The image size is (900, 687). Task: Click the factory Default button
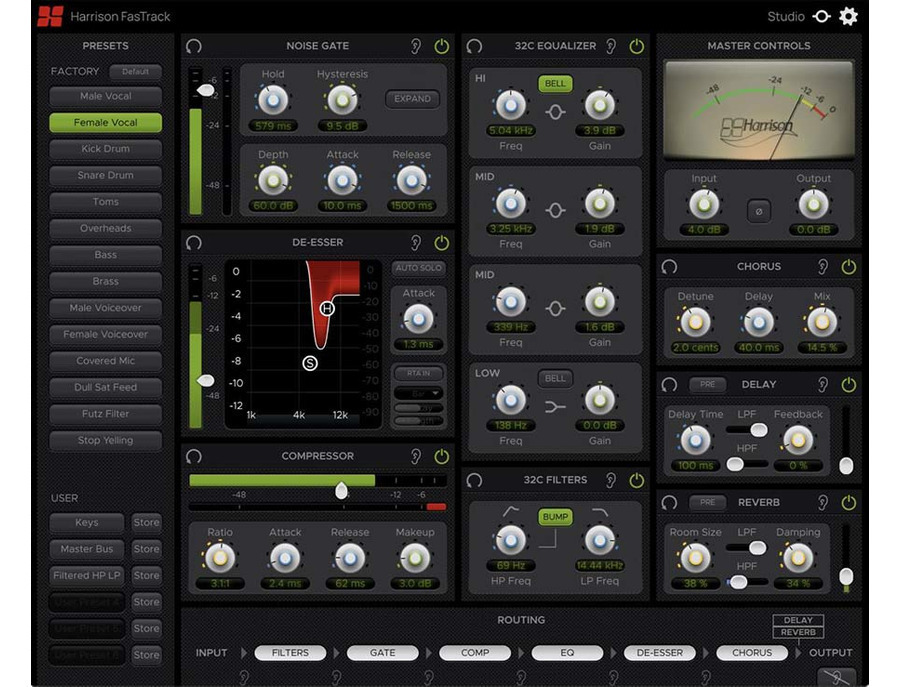coord(135,72)
